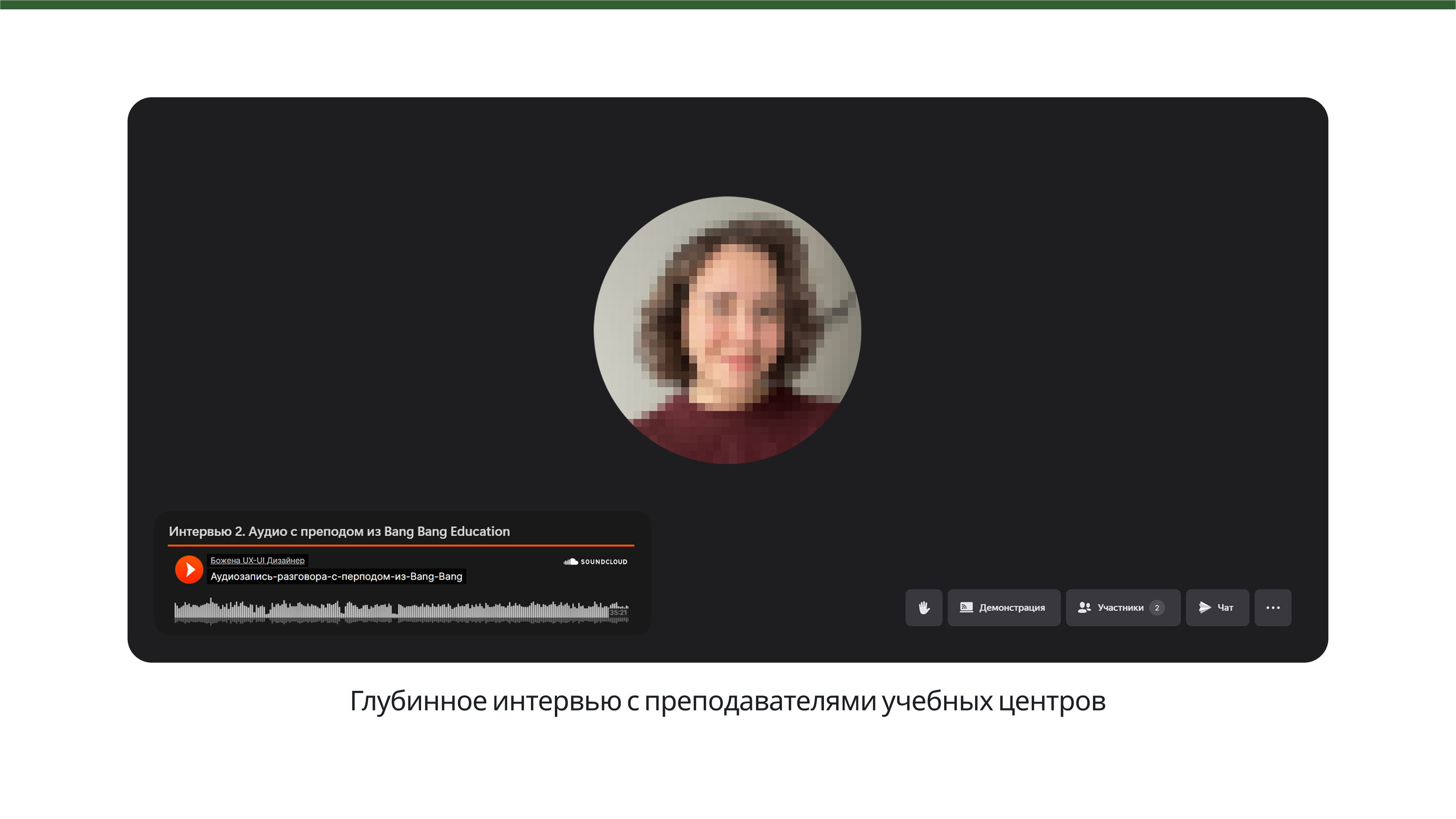Open the Аудиозапись-разговора track title link
The width and height of the screenshot is (1456, 819).
[336, 577]
